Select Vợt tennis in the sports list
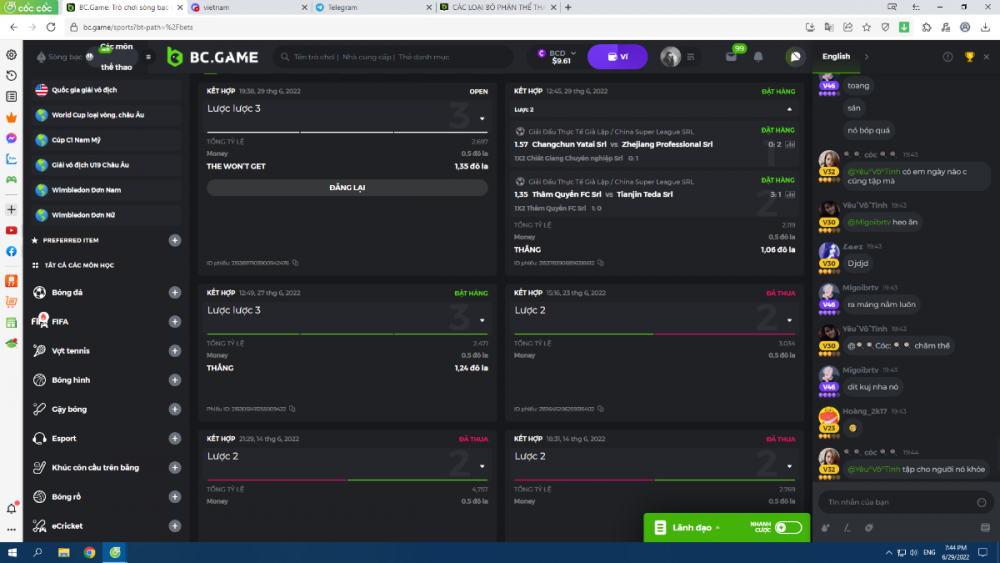This screenshot has height=563, width=1000. point(71,351)
